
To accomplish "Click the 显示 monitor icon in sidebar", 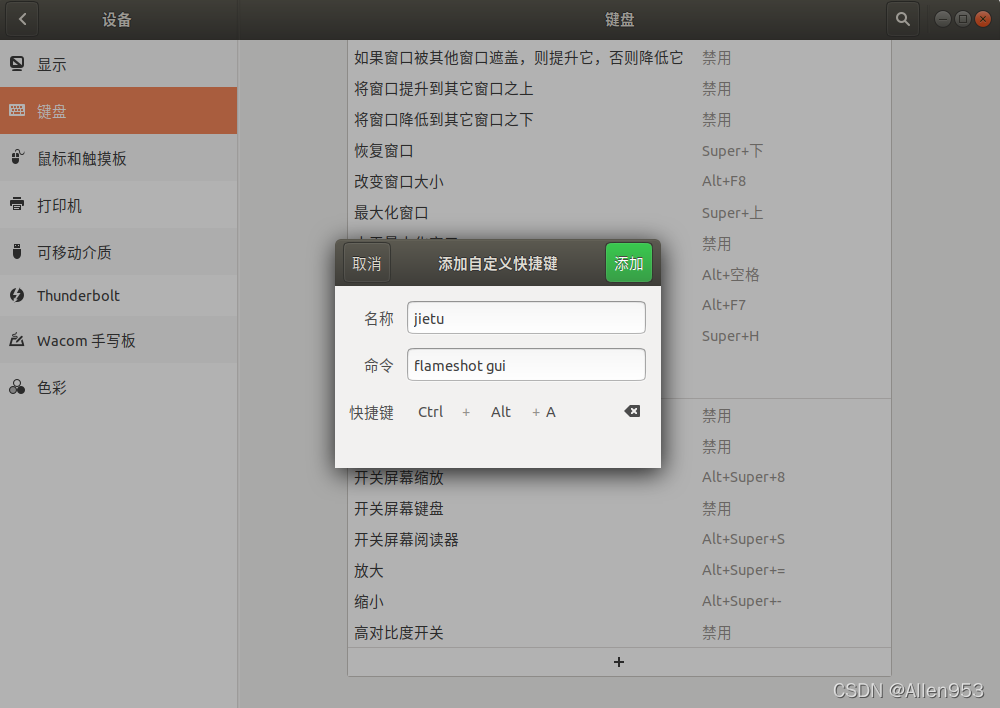I will [x=17, y=64].
